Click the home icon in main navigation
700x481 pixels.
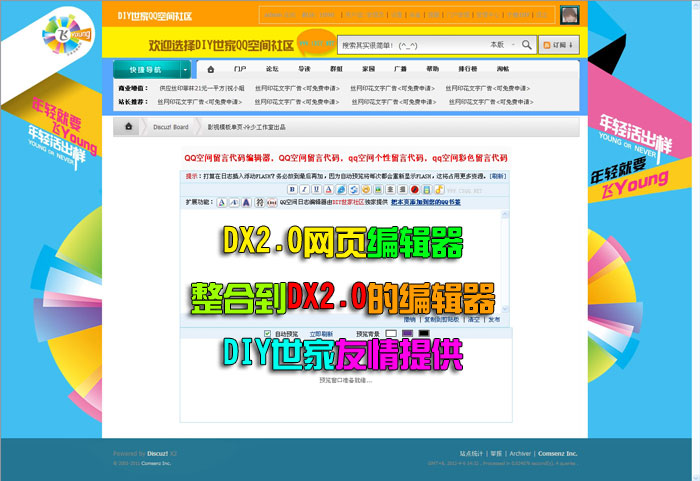pyautogui.click(x=211, y=69)
